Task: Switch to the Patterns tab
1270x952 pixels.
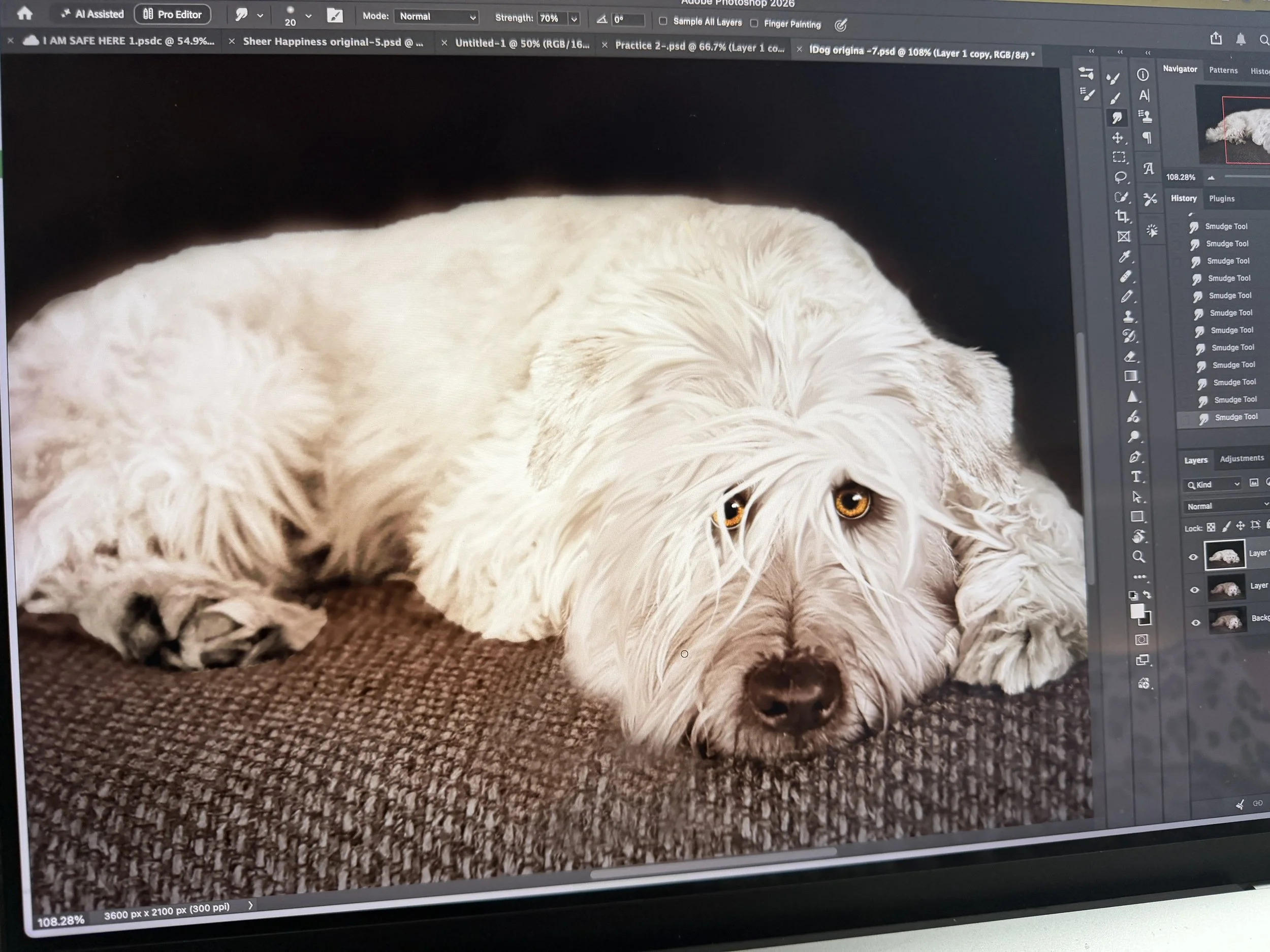Action: 1223,70
